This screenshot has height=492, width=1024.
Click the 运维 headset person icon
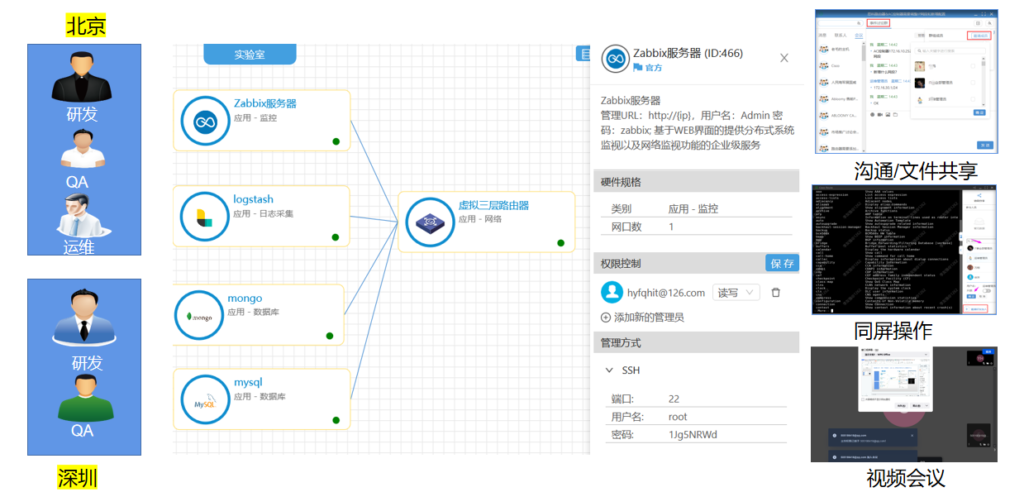(82, 215)
